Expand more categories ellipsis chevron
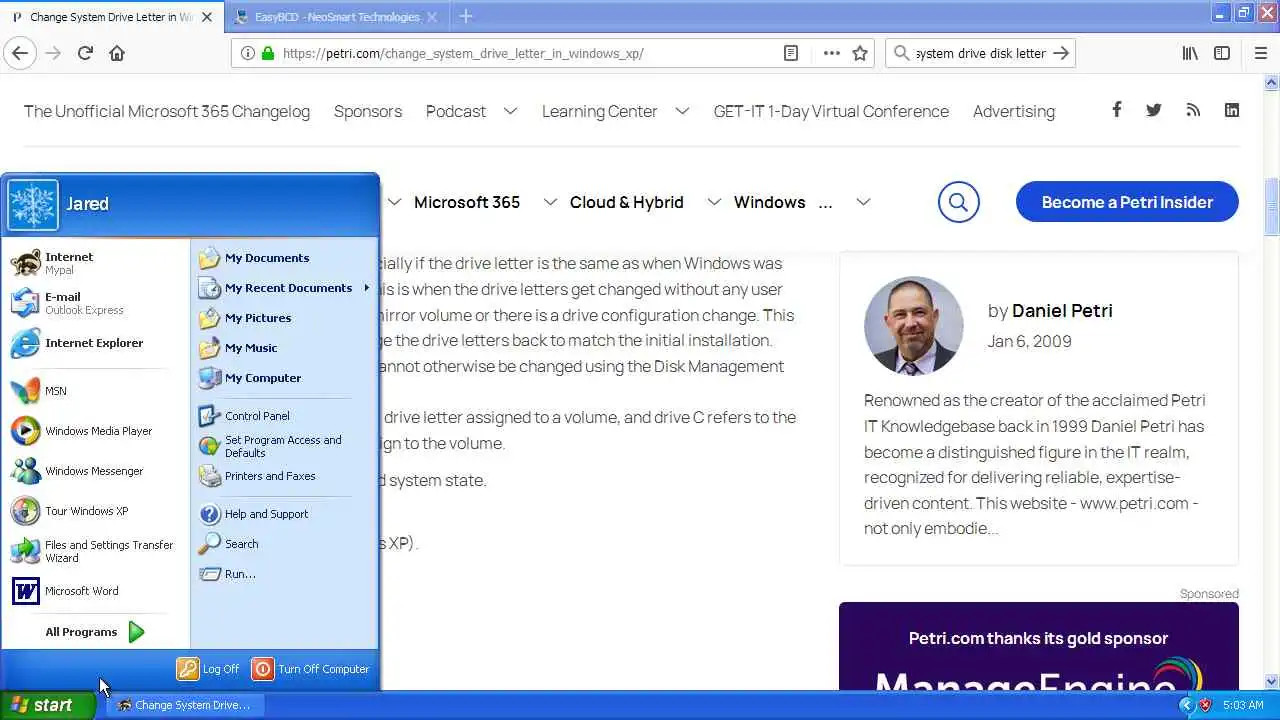Image resolution: width=1280 pixels, height=720 pixels. click(x=863, y=202)
